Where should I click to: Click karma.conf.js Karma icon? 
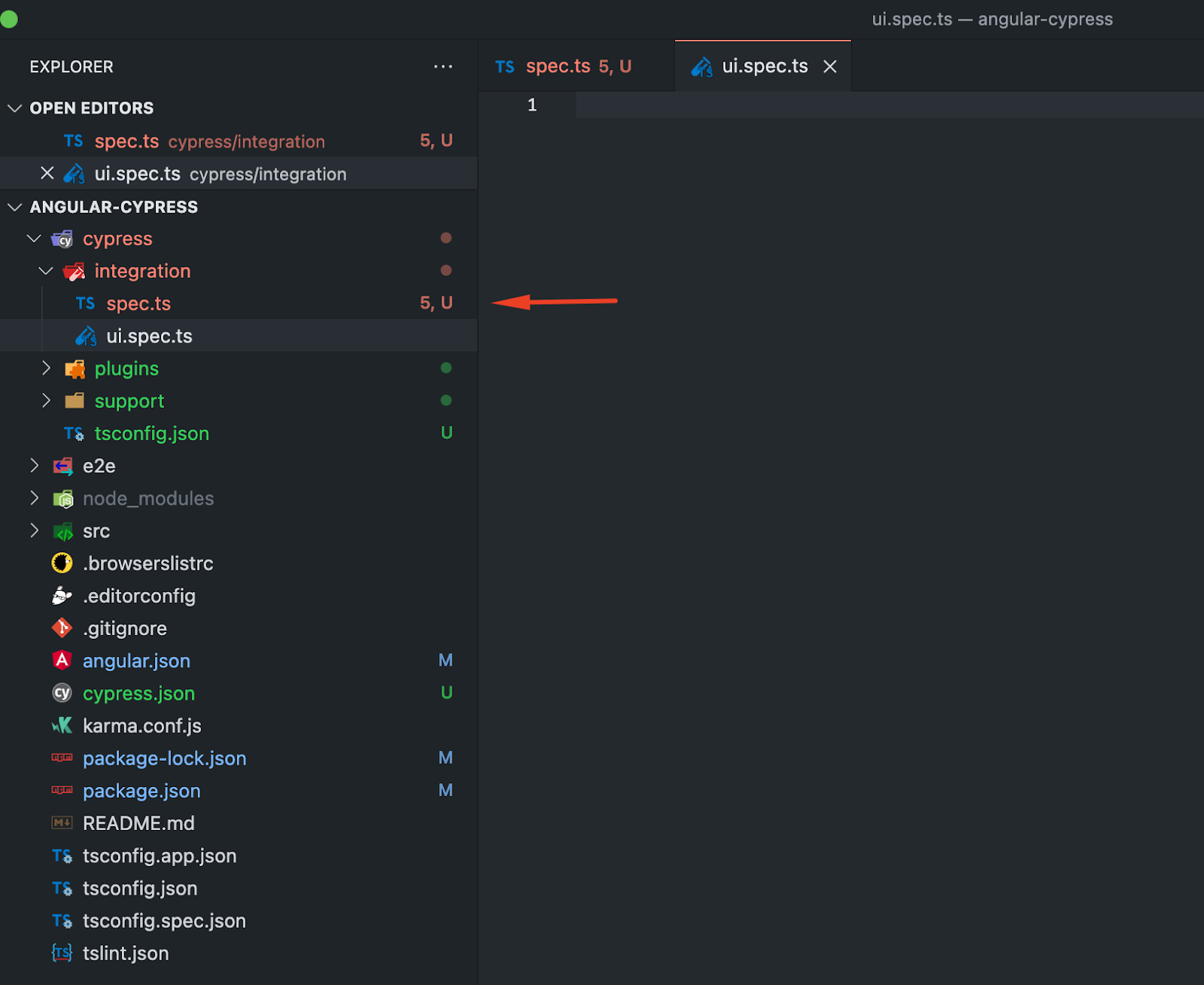click(x=62, y=725)
